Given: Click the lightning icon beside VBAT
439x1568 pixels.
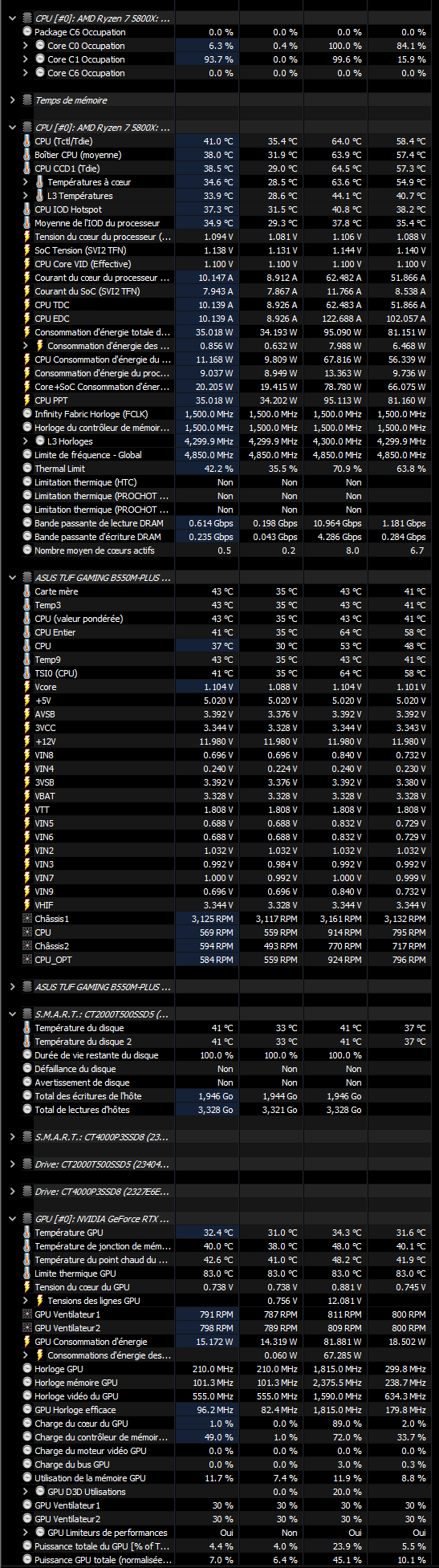Looking at the screenshot, I should (x=27, y=796).
